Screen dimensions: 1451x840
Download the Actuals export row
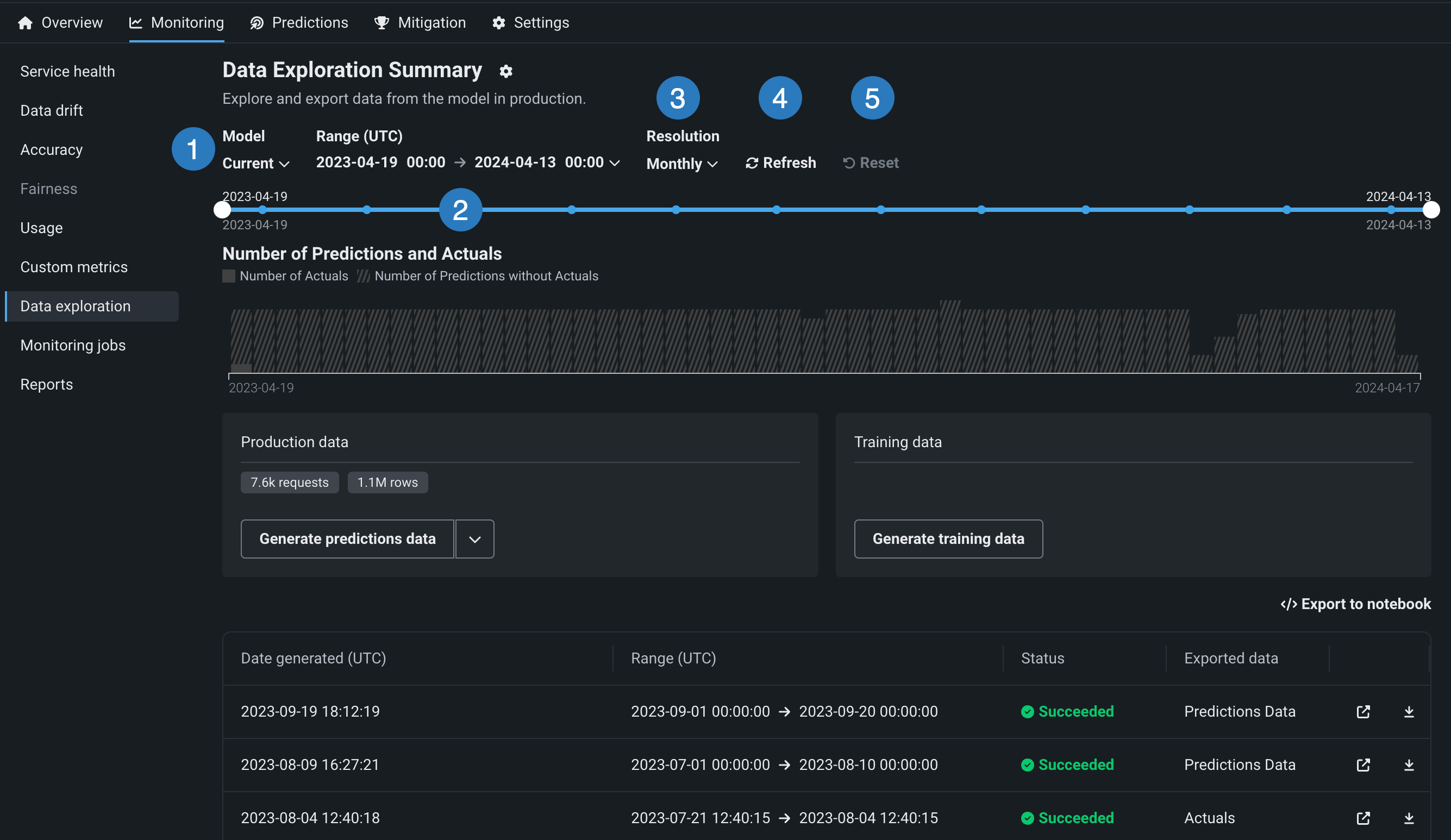pyautogui.click(x=1409, y=818)
